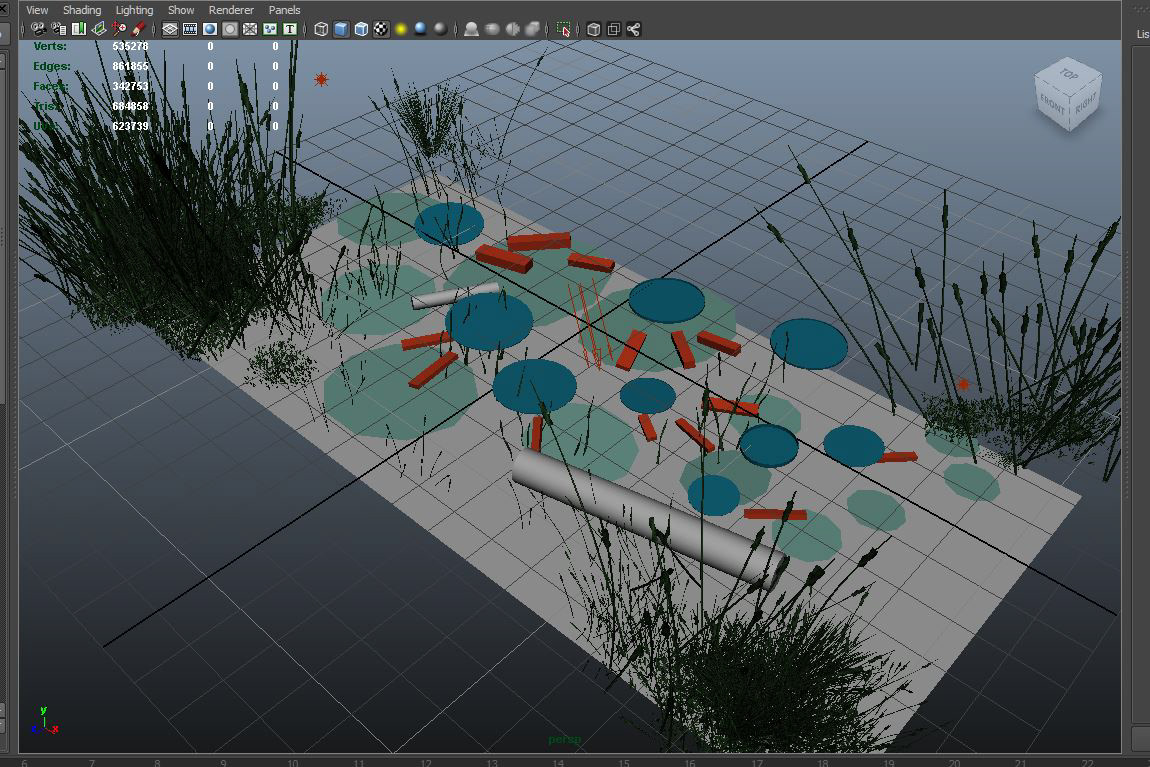The image size is (1150, 767).
Task: Click the Edges count 861855
Action: (x=131, y=66)
